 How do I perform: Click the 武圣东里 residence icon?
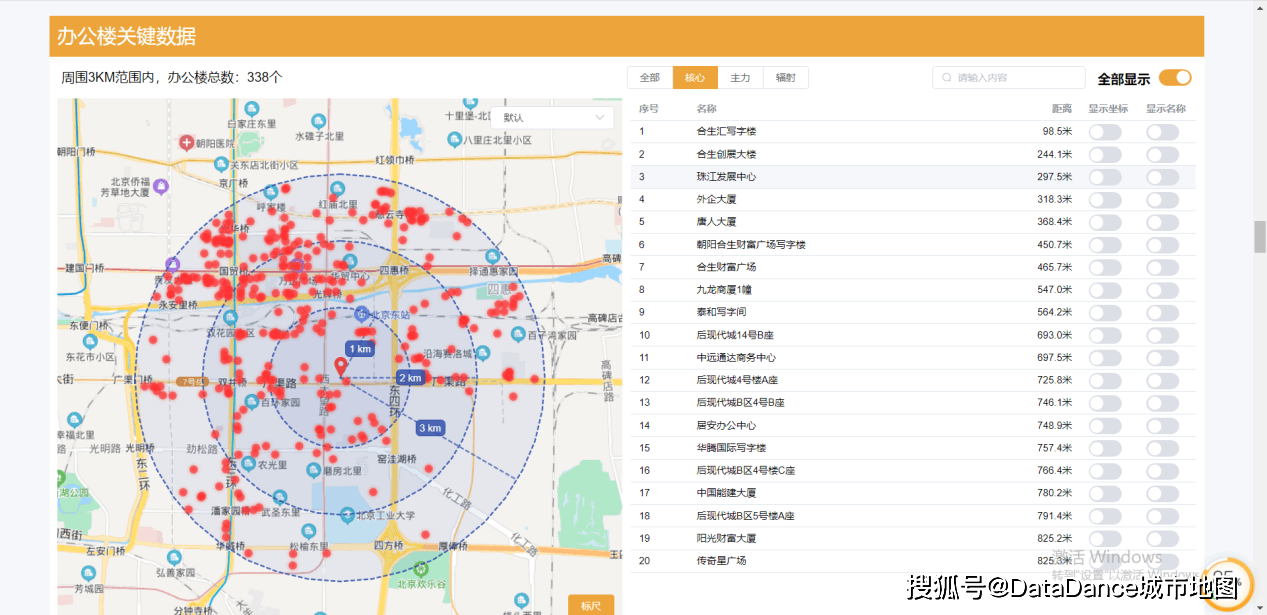pyautogui.click(x=281, y=497)
